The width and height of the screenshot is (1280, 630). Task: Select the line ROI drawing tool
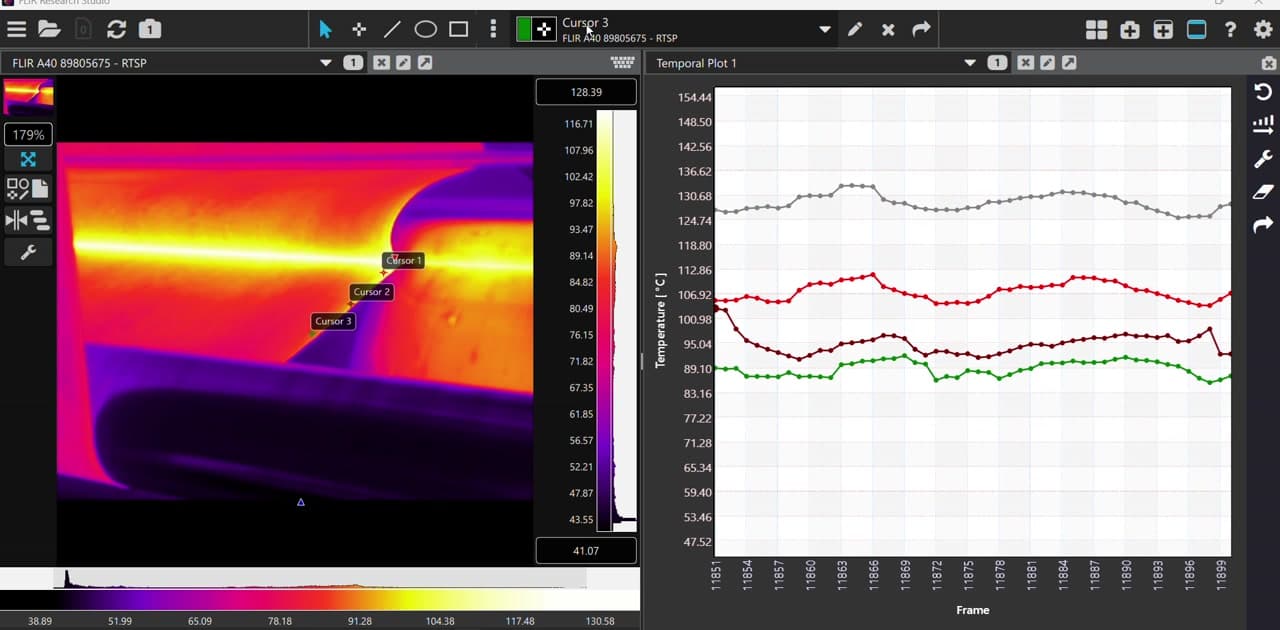(x=392, y=30)
